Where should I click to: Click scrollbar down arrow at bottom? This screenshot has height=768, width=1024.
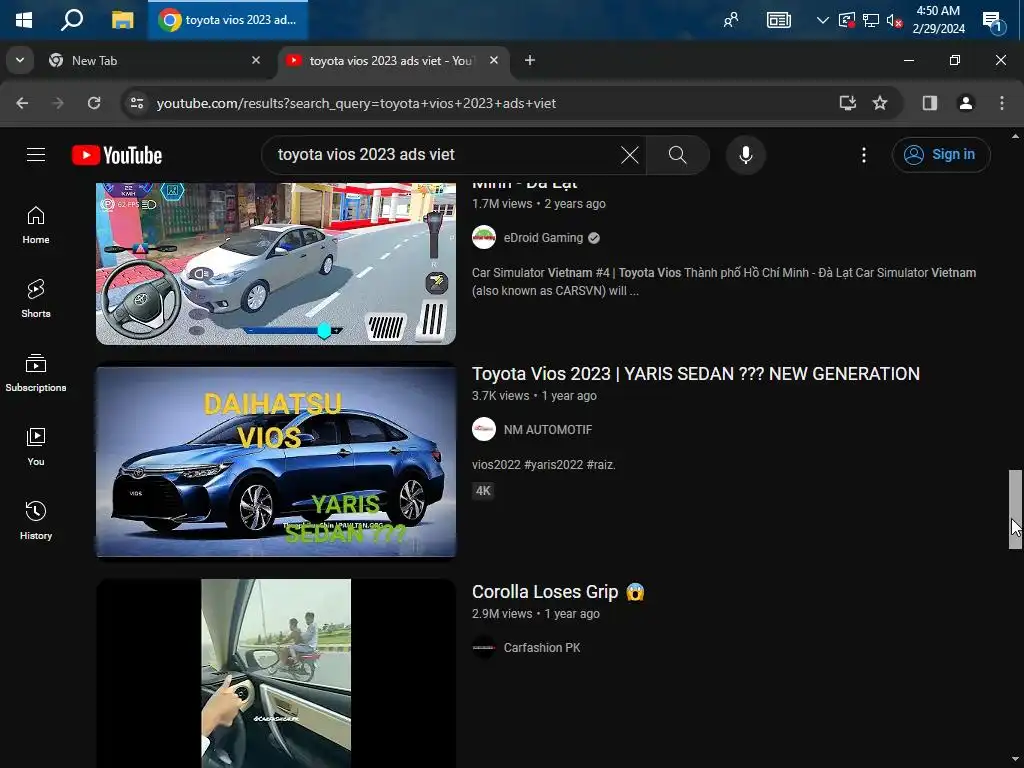tap(1015, 760)
